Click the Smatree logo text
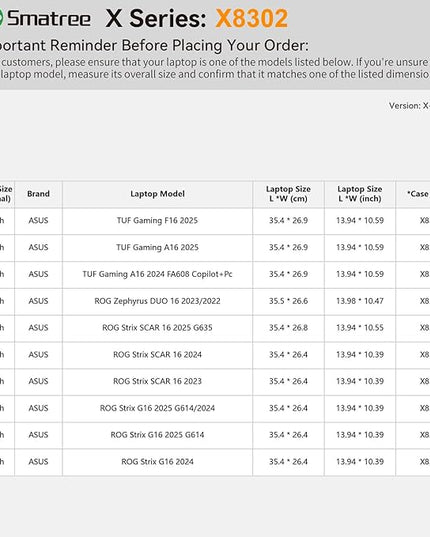 coord(49,18)
